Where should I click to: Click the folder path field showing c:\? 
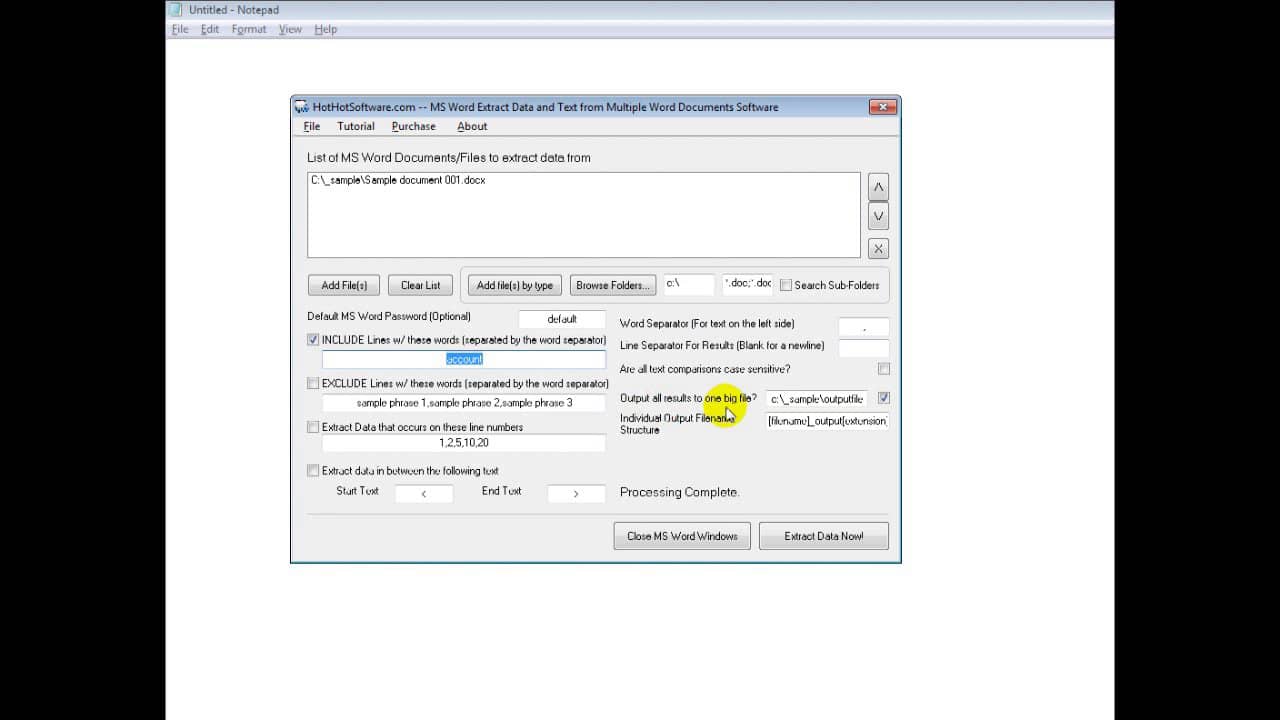pos(690,284)
